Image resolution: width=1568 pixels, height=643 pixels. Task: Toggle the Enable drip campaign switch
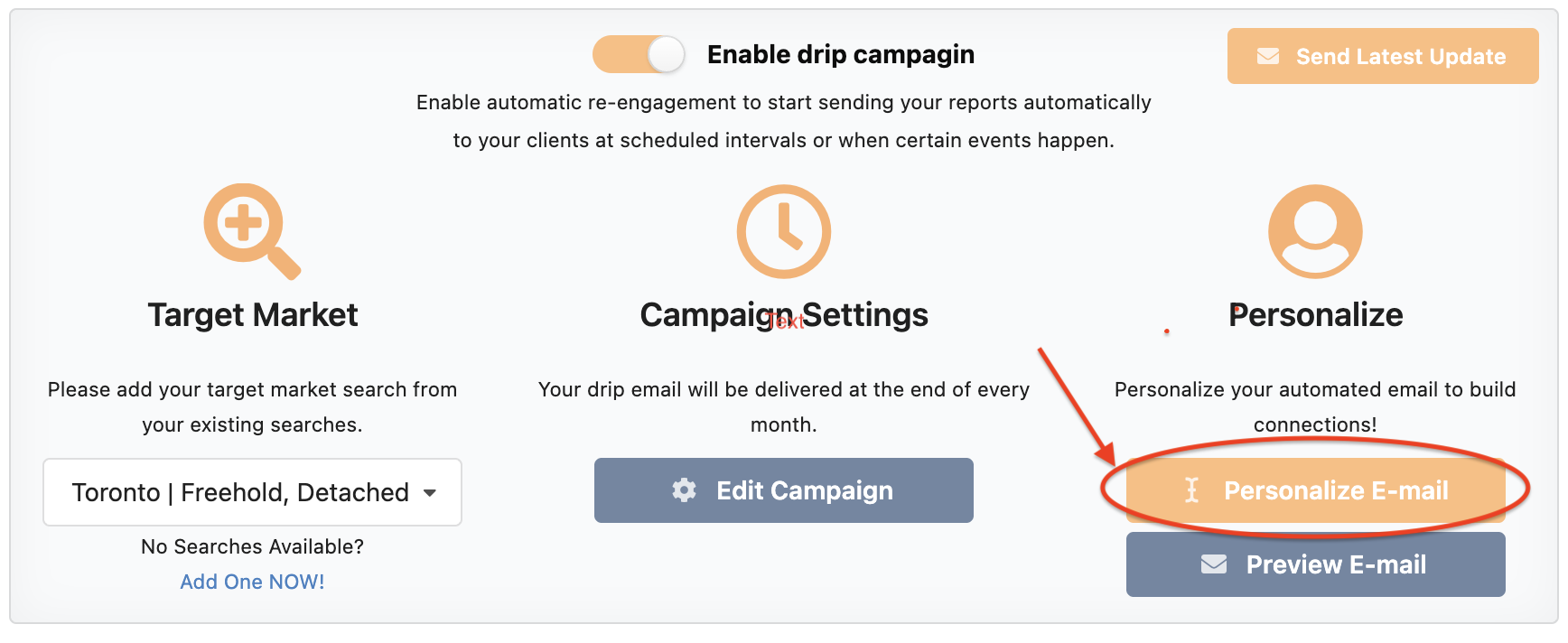pyautogui.click(x=639, y=54)
